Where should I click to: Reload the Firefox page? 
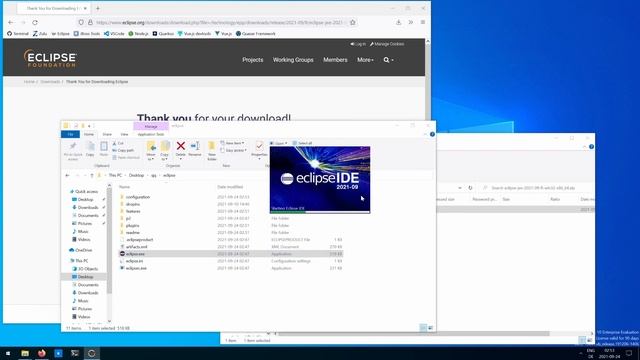(35, 22)
